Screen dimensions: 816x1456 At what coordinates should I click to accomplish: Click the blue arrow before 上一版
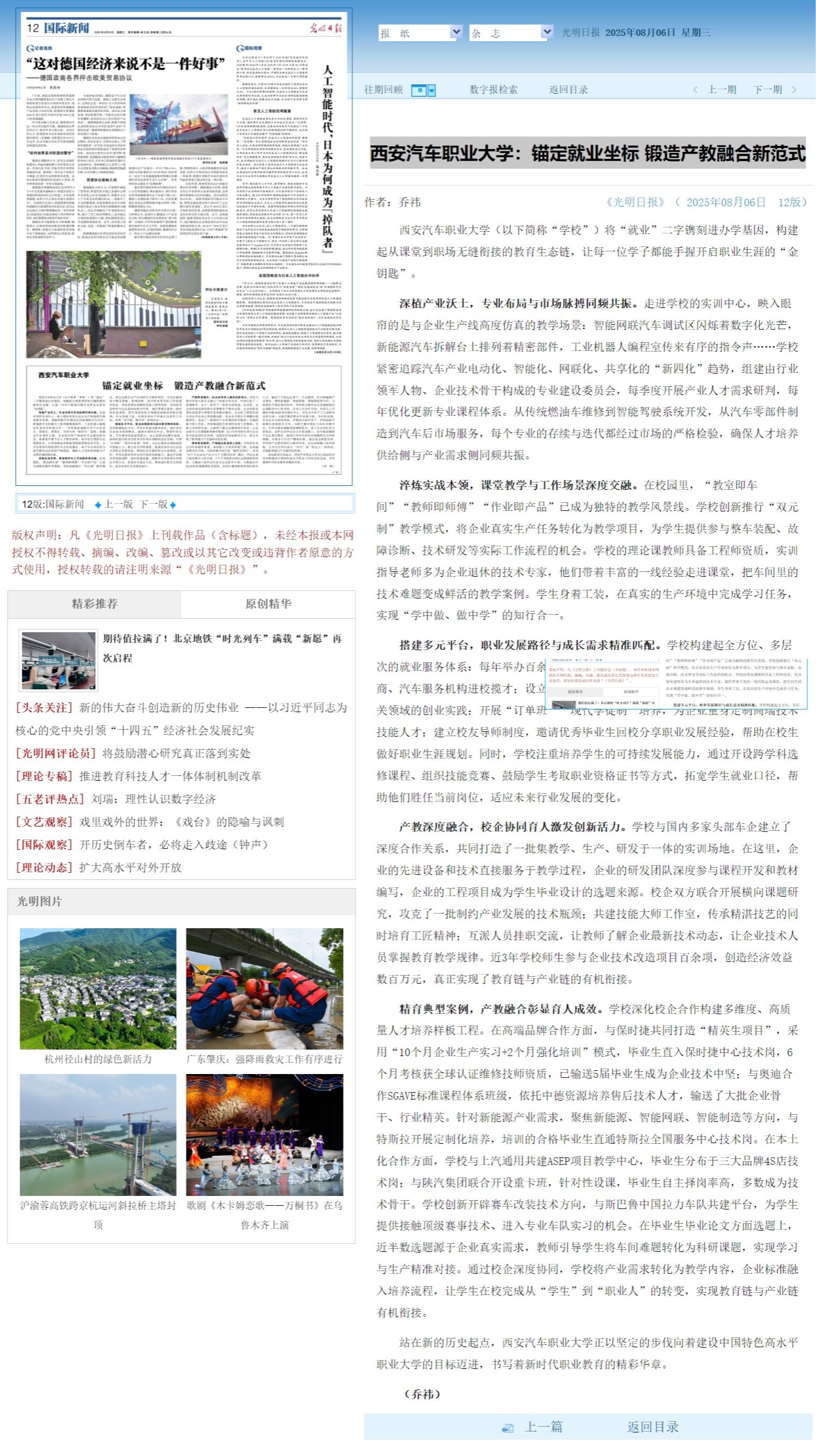98,505
